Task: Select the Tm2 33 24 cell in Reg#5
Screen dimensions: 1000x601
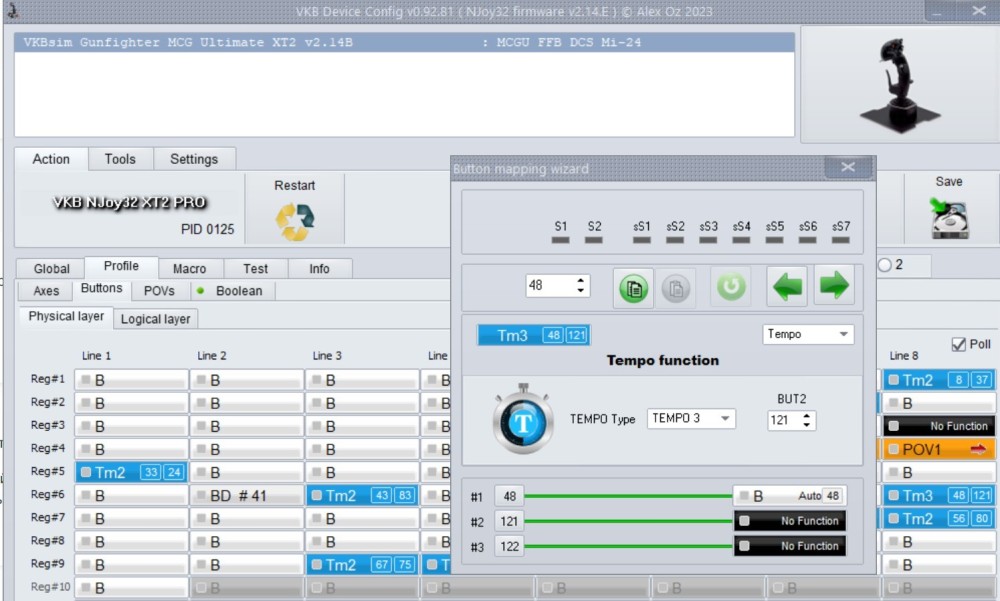Action: (131, 472)
